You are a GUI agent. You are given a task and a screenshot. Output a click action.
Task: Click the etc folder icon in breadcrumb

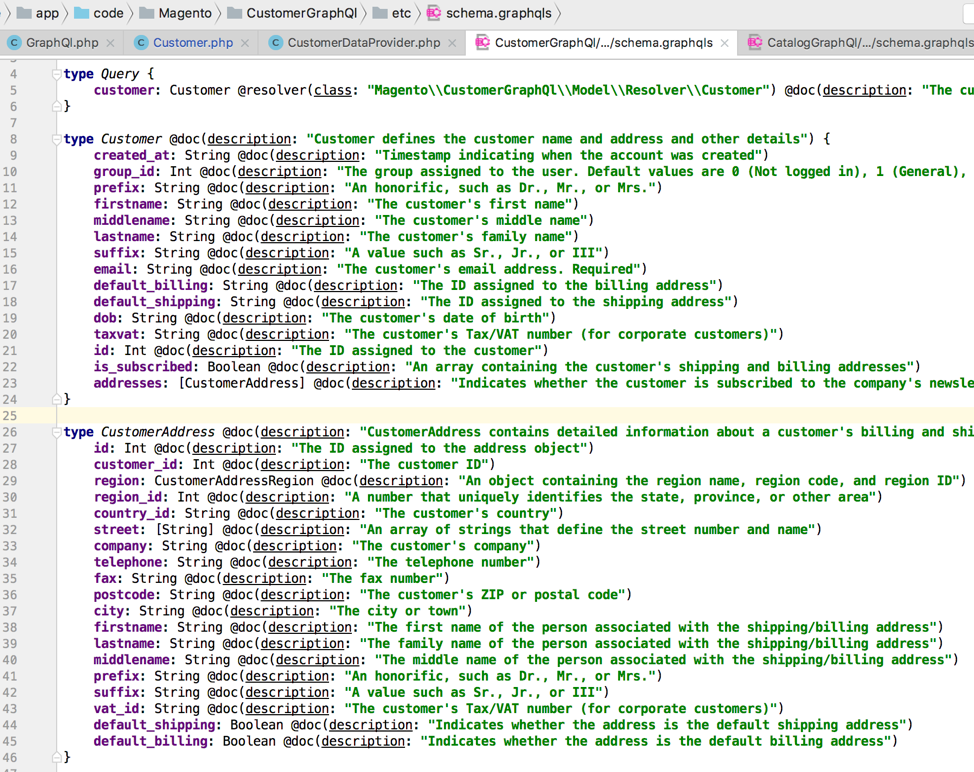click(380, 13)
